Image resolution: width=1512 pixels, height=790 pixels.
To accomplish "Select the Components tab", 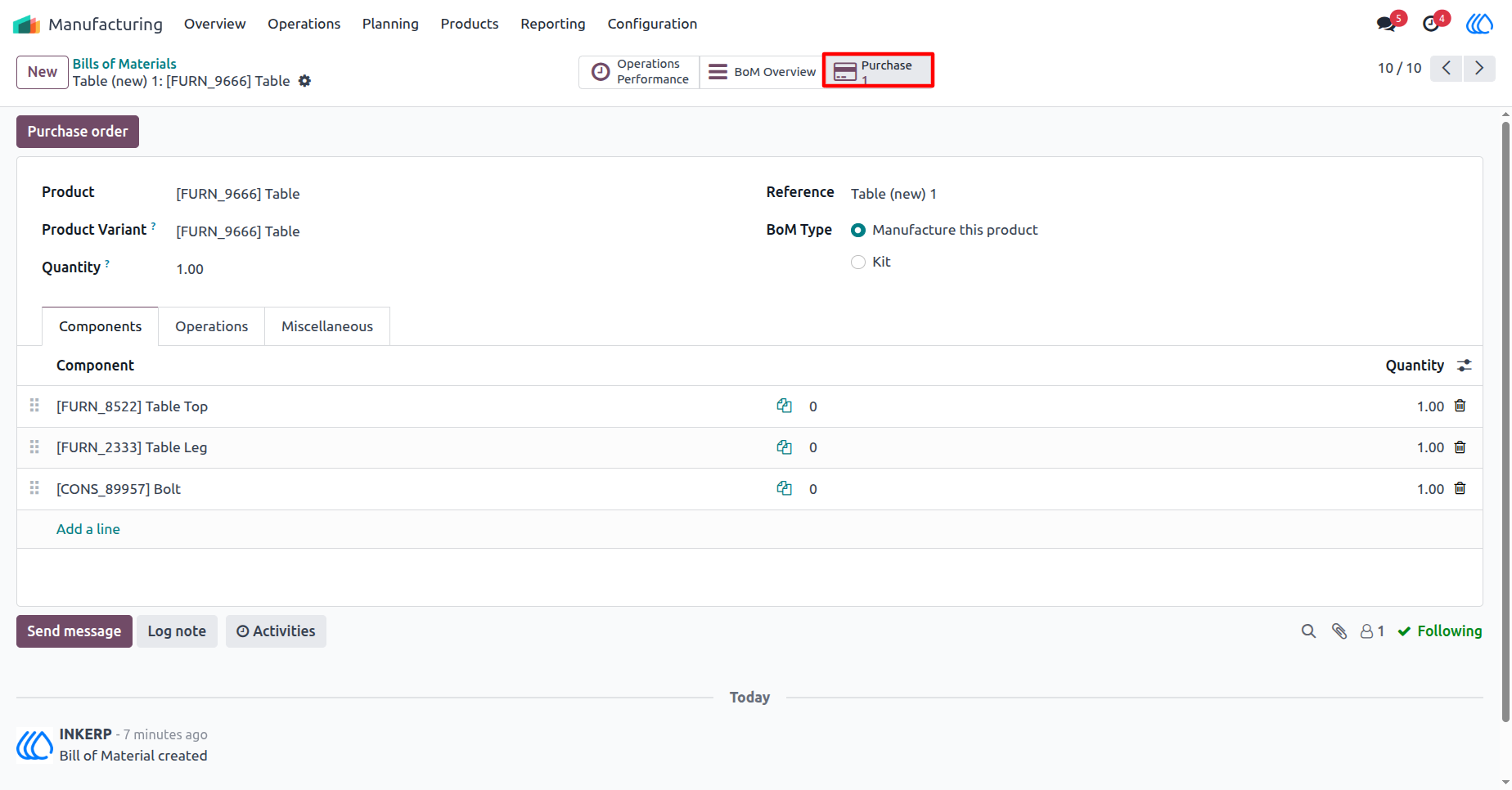I will [100, 326].
